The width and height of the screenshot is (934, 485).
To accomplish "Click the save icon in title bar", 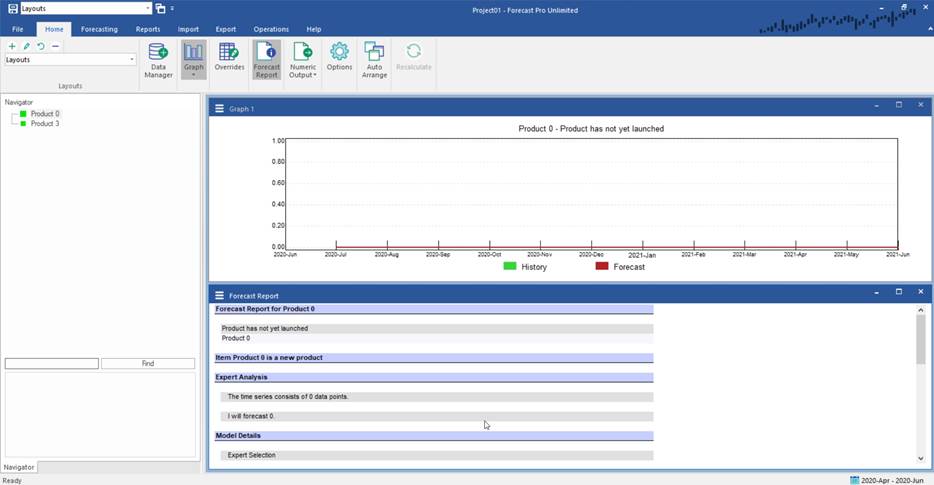I will (12, 8).
